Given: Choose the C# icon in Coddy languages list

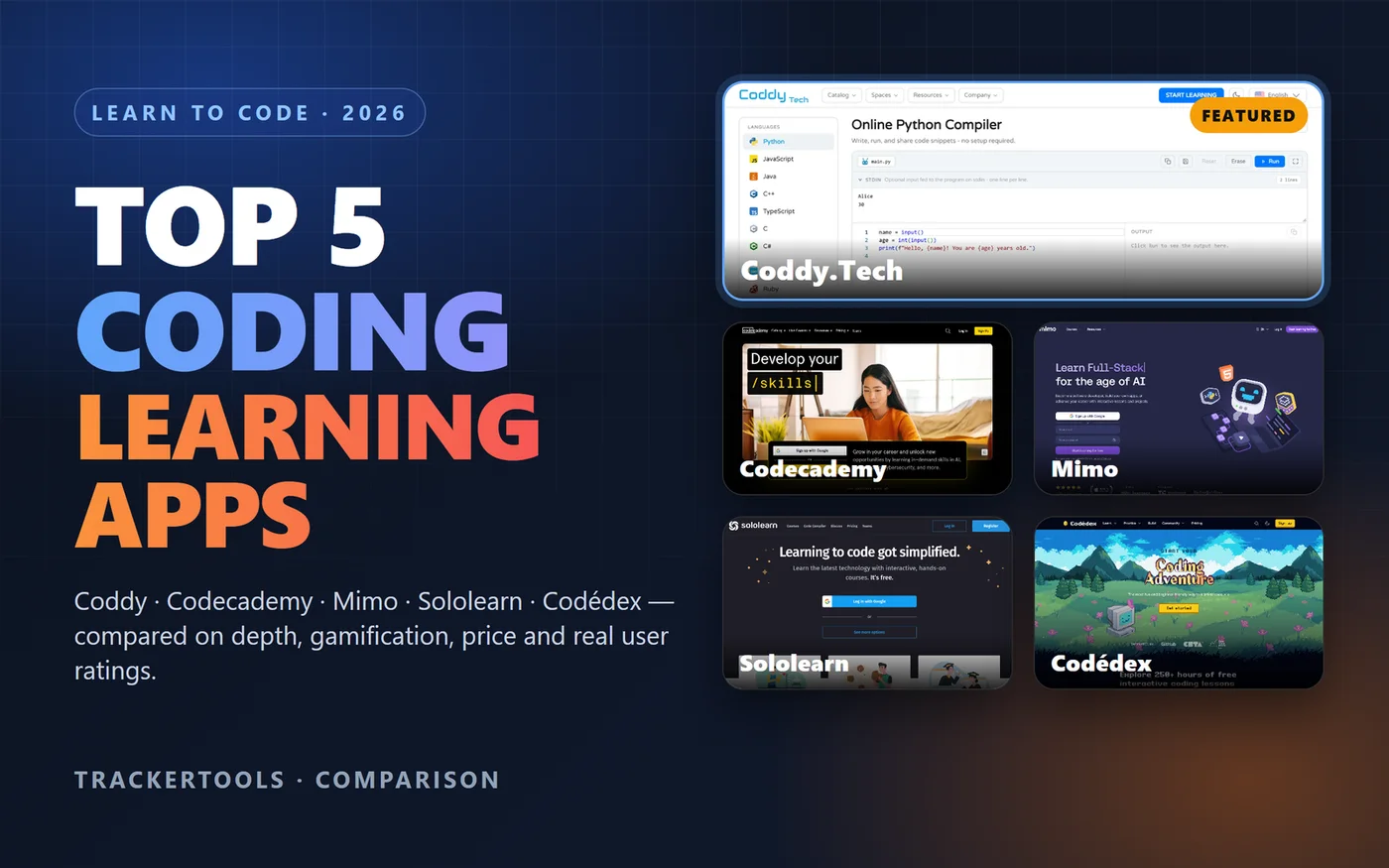Looking at the screenshot, I should 754,246.
